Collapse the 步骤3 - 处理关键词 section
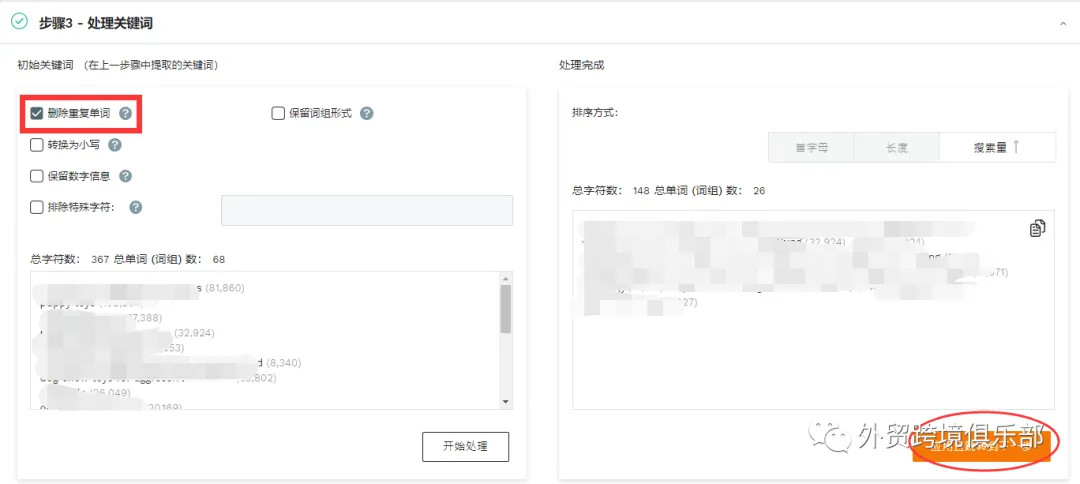This screenshot has height=484, width=1080. coord(1063,23)
